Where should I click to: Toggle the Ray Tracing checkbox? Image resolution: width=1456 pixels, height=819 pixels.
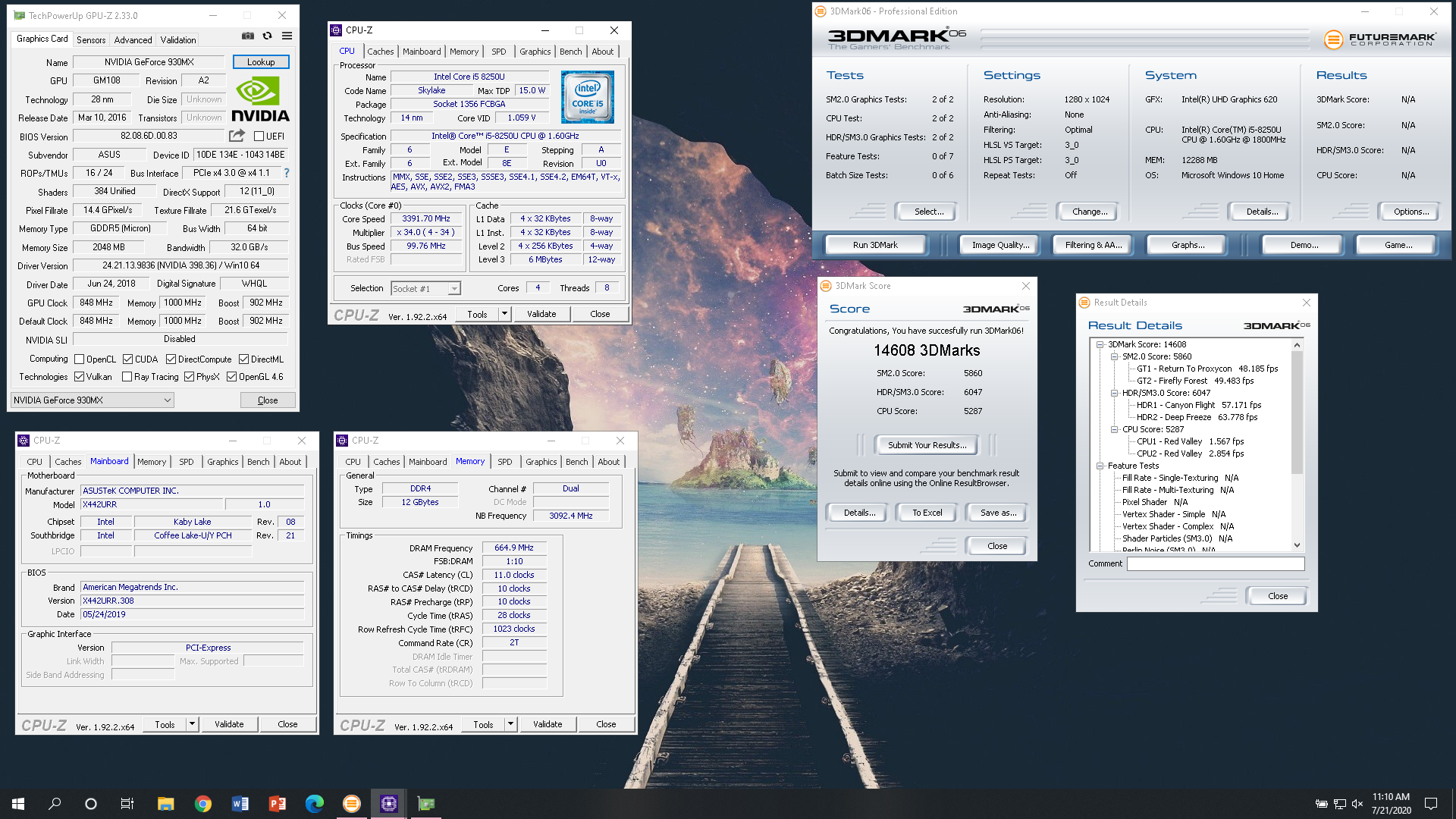(x=127, y=377)
